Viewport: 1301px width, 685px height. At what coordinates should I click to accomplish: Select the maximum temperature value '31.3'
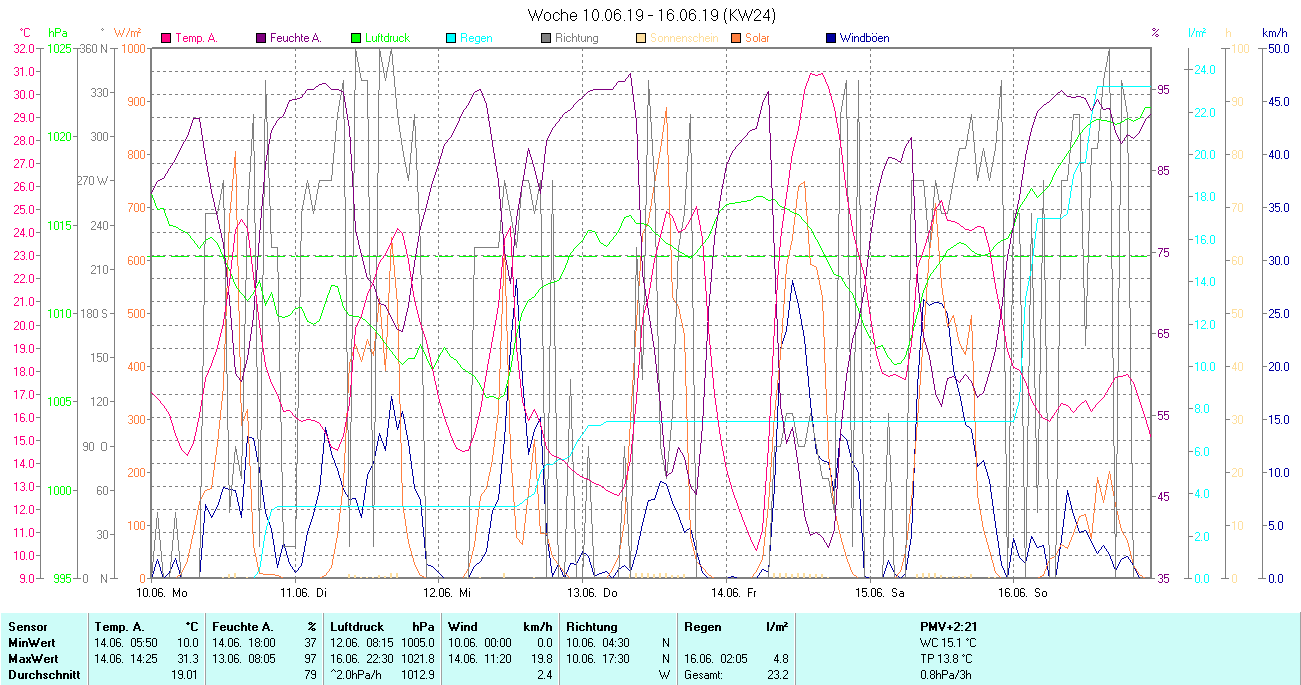[x=188, y=659]
